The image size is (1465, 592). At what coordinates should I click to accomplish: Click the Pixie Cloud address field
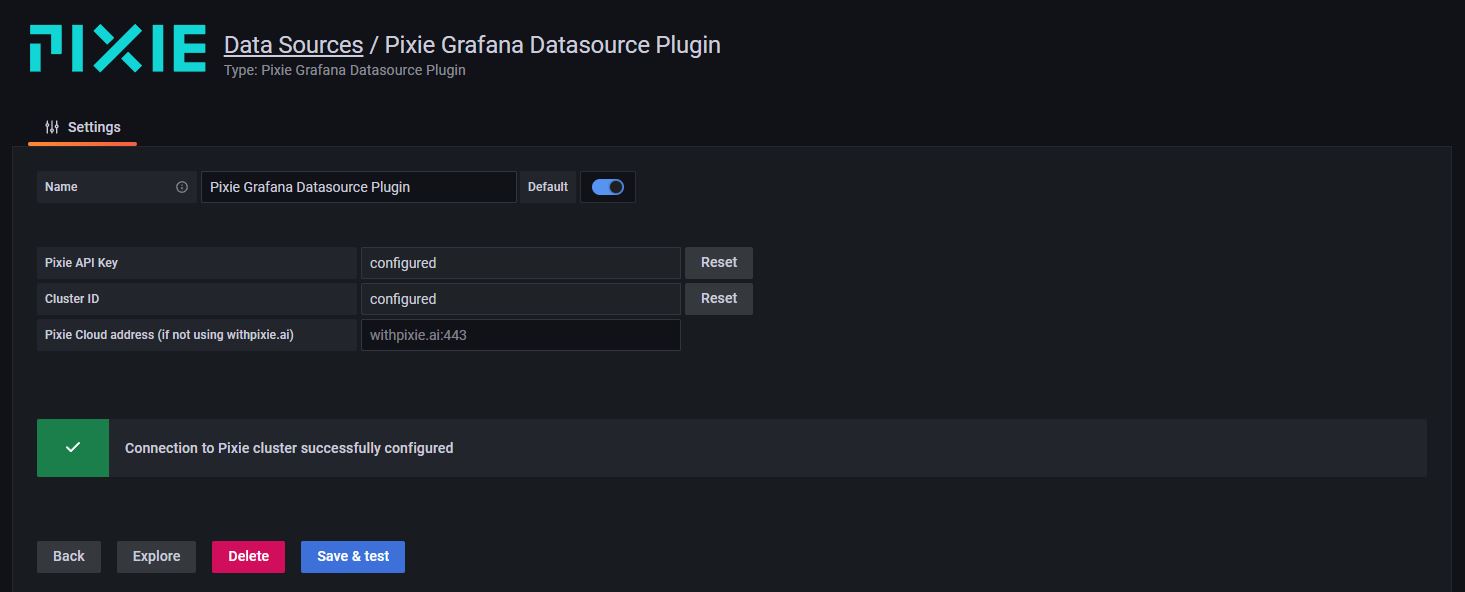point(520,335)
